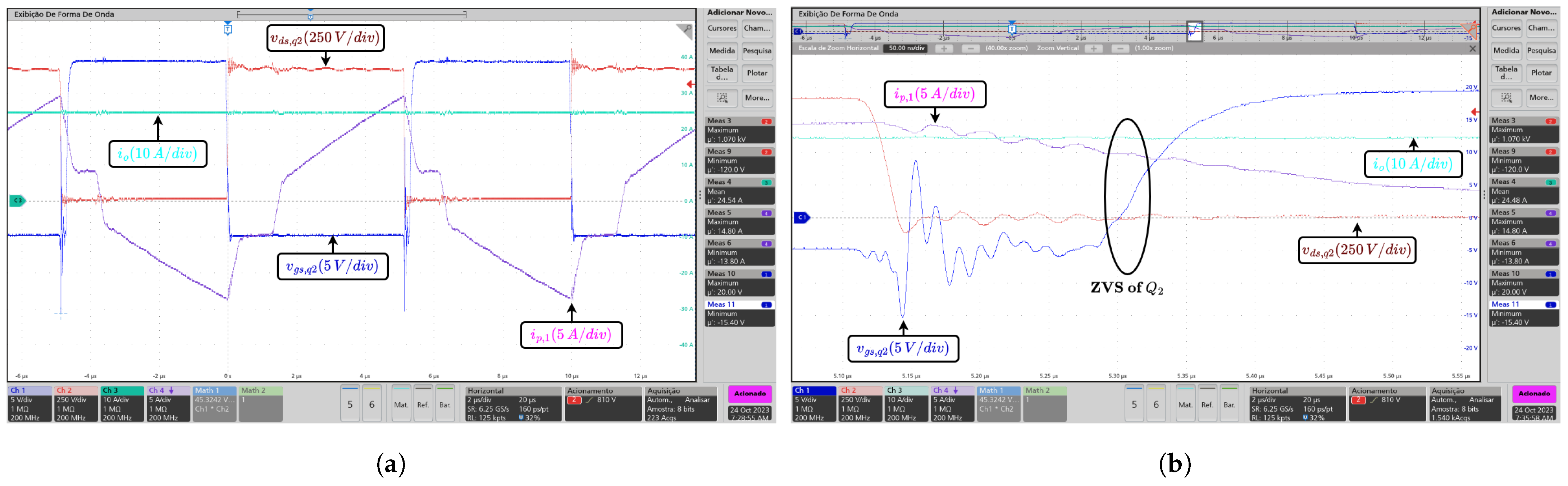
Task: Click C3 channel ground marker on left waveform
Action: [x=18, y=200]
